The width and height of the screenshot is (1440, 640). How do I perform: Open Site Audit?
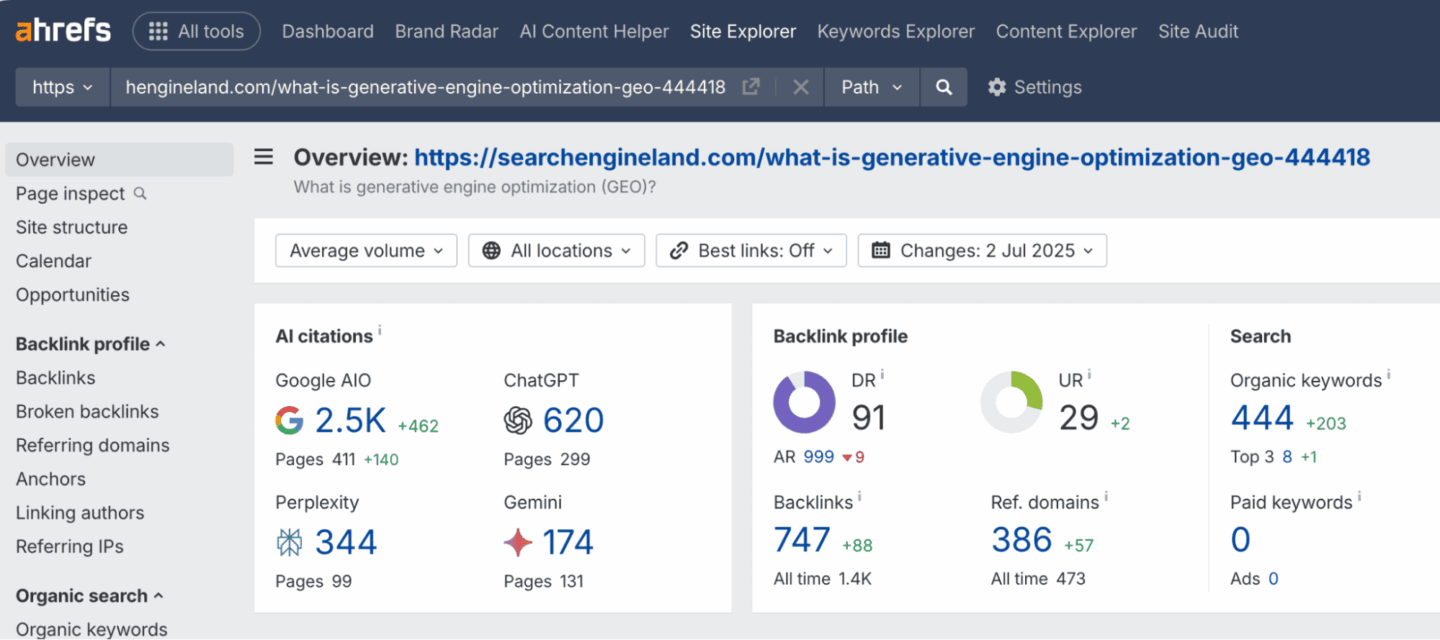[x=1198, y=31]
